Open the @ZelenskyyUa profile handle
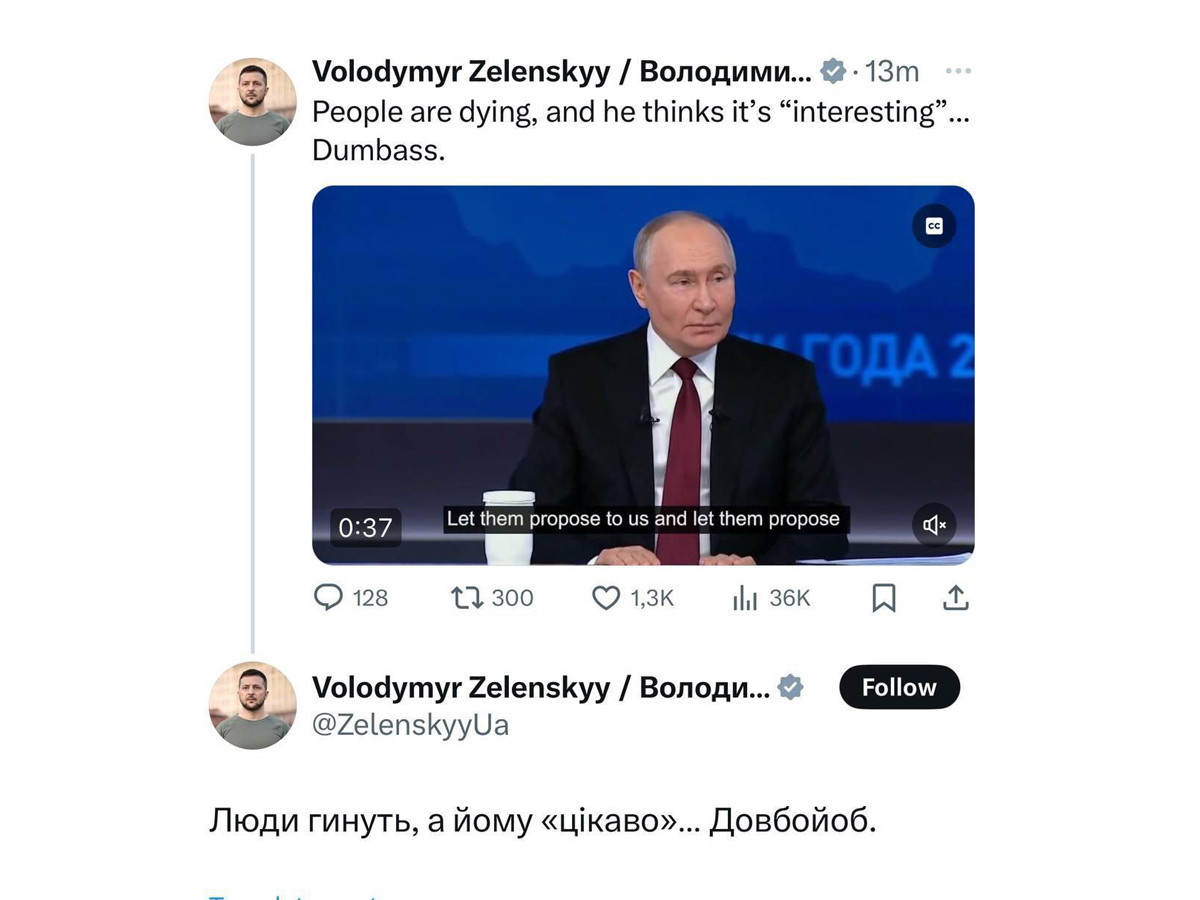Screen dimensions: 1200x900 pos(411,725)
